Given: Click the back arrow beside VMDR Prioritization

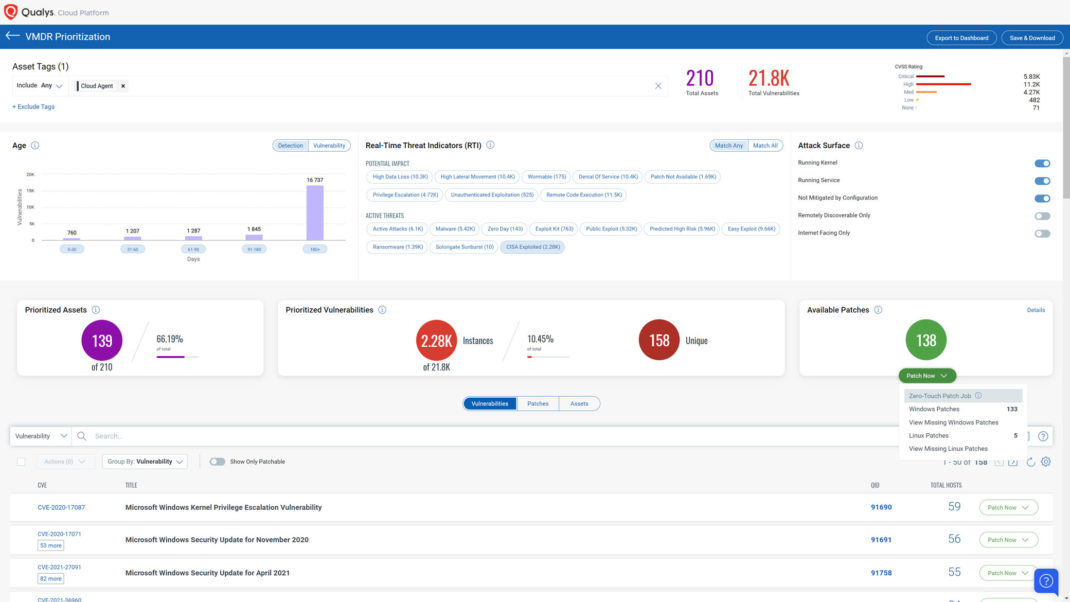Looking at the screenshot, I should click(12, 36).
